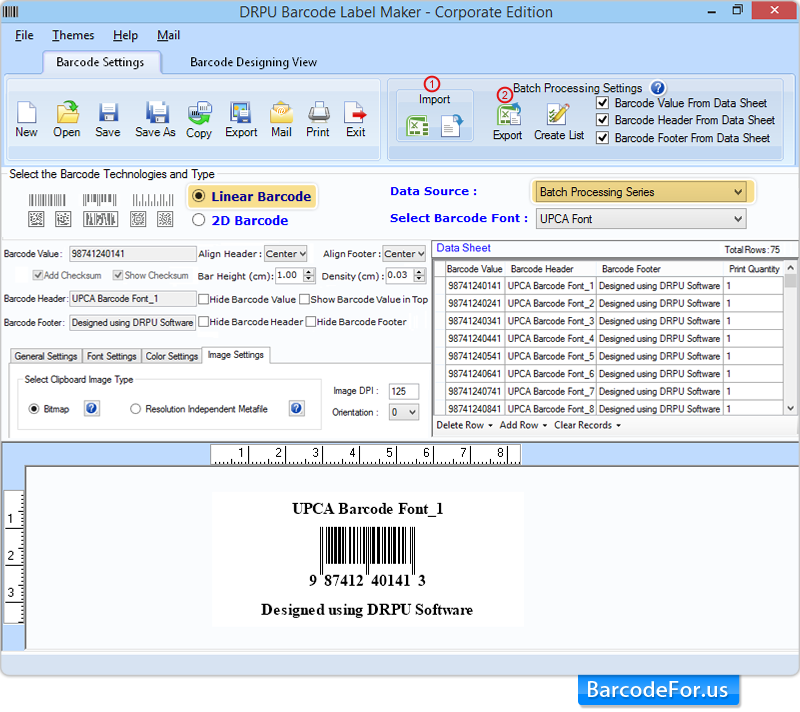This screenshot has width=800, height=712.
Task: Increase Bar Height with spinner up arrow
Action: click(309, 272)
